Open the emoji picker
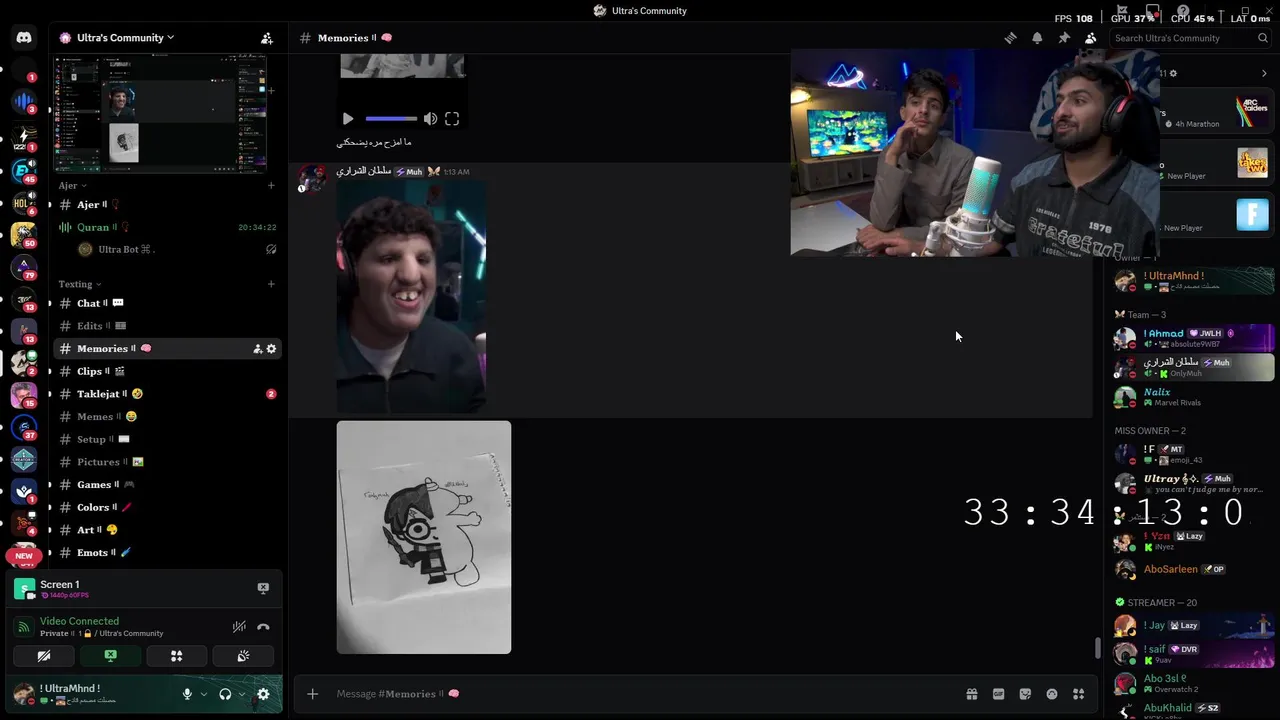1280x720 pixels. 1051,694
